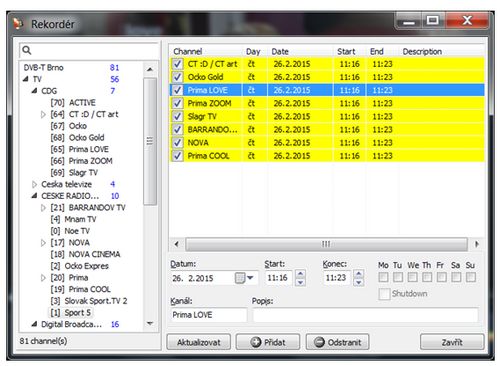The width and height of the screenshot is (500, 366).
Task: Click the recordings list scroll-right arrow
Action: (477, 244)
